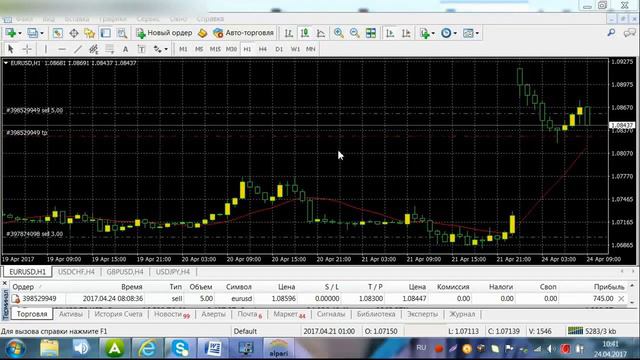Open the Templates icon
Screen dimensions: 640x360
(468, 33)
